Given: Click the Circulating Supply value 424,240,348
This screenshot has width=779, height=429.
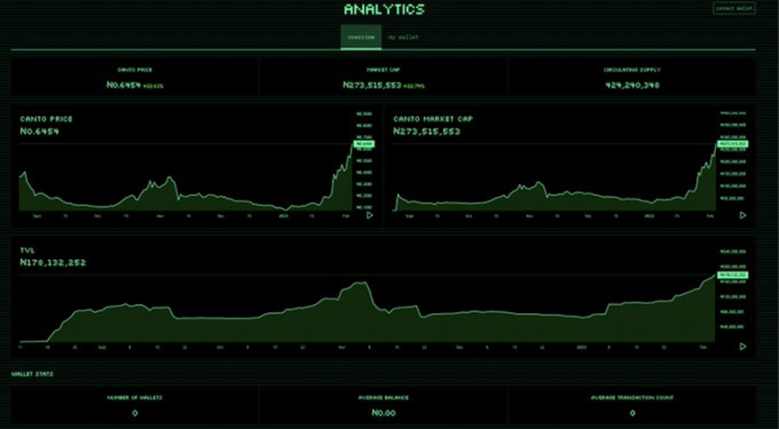Looking at the screenshot, I should click(632, 85).
